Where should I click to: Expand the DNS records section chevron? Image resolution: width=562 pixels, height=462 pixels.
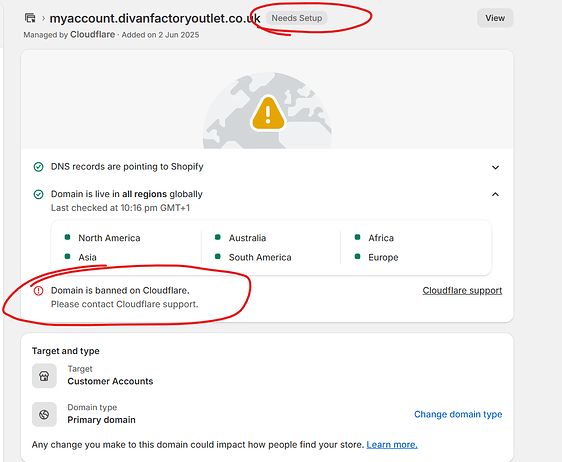tap(495, 167)
